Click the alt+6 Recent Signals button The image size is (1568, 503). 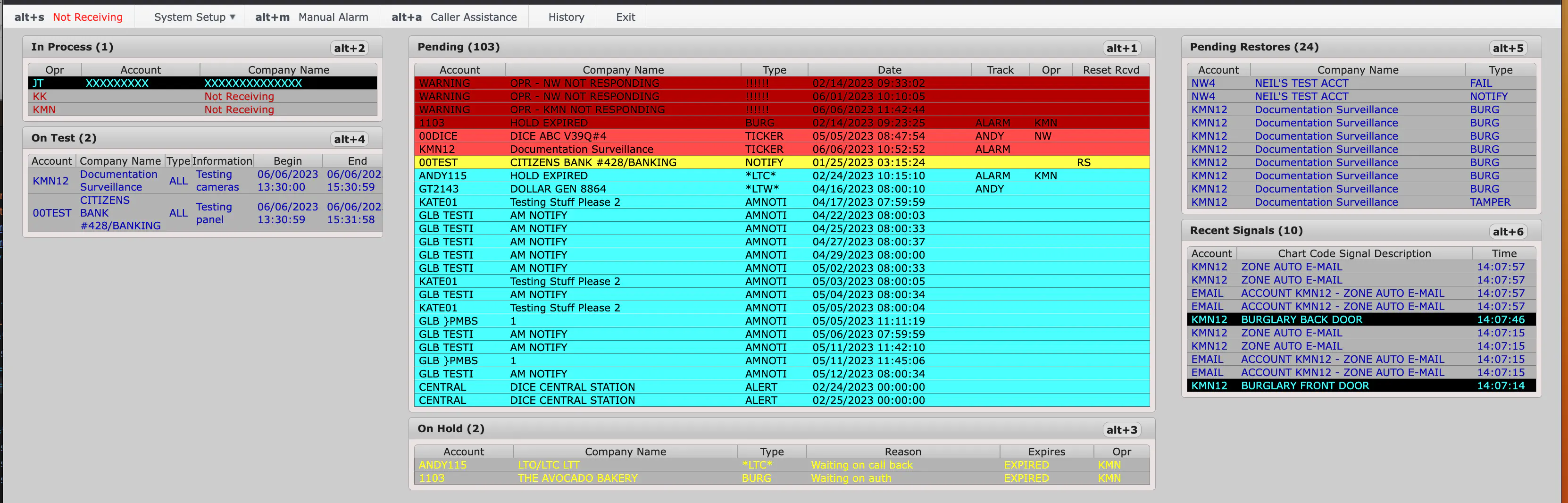click(1508, 231)
